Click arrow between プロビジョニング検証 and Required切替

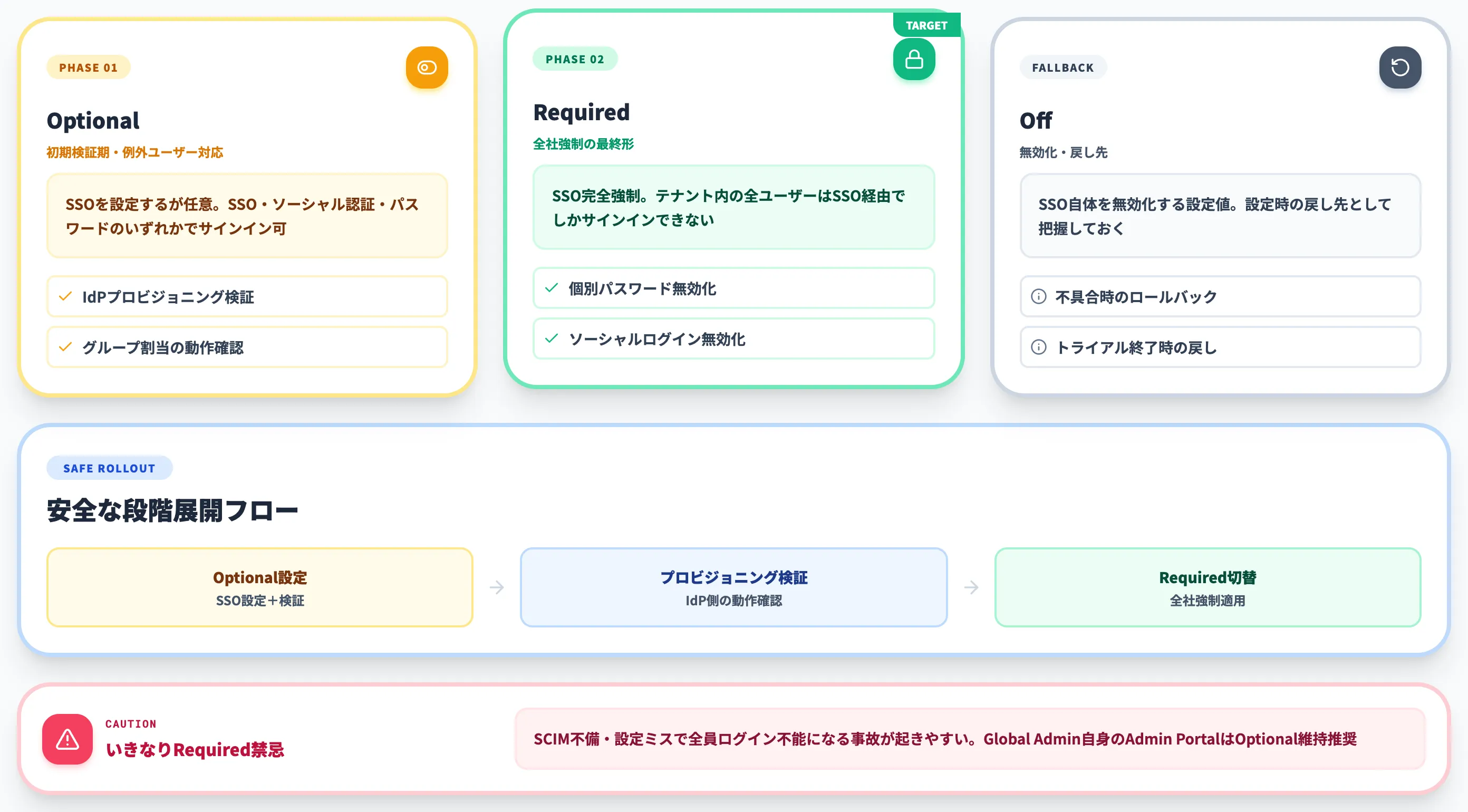coord(971,587)
